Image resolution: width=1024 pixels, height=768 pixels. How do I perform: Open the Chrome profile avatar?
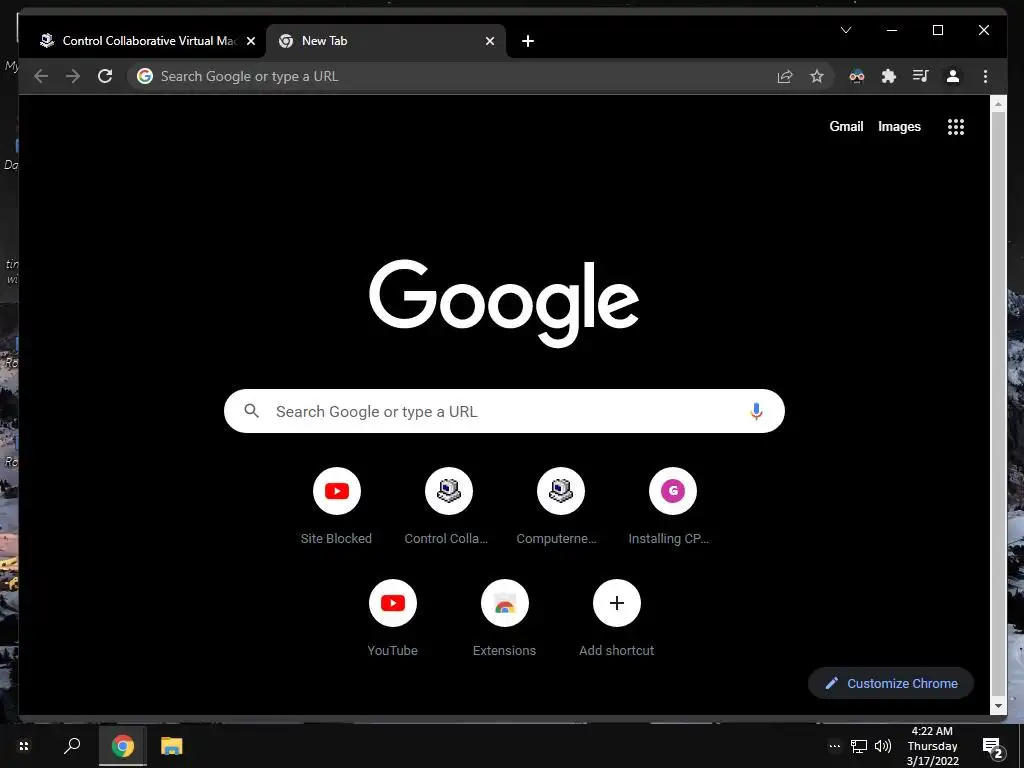click(x=953, y=76)
